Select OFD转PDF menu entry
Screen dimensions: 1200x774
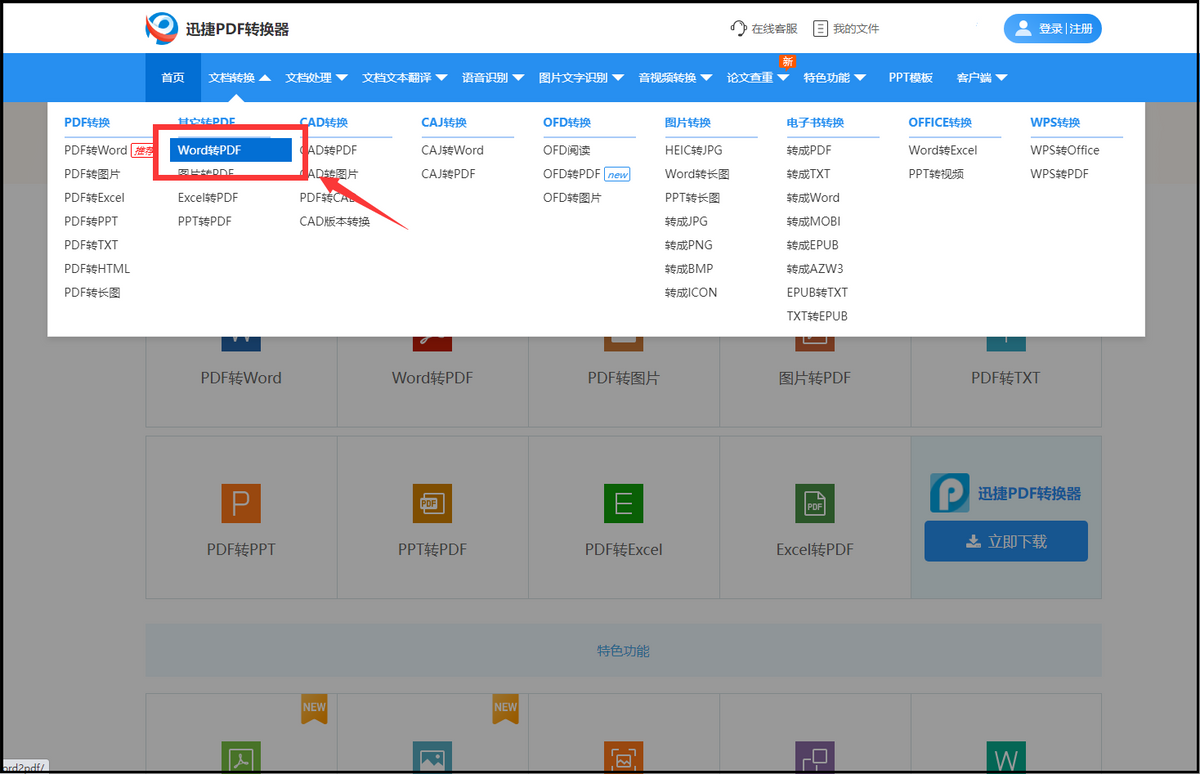tap(572, 174)
